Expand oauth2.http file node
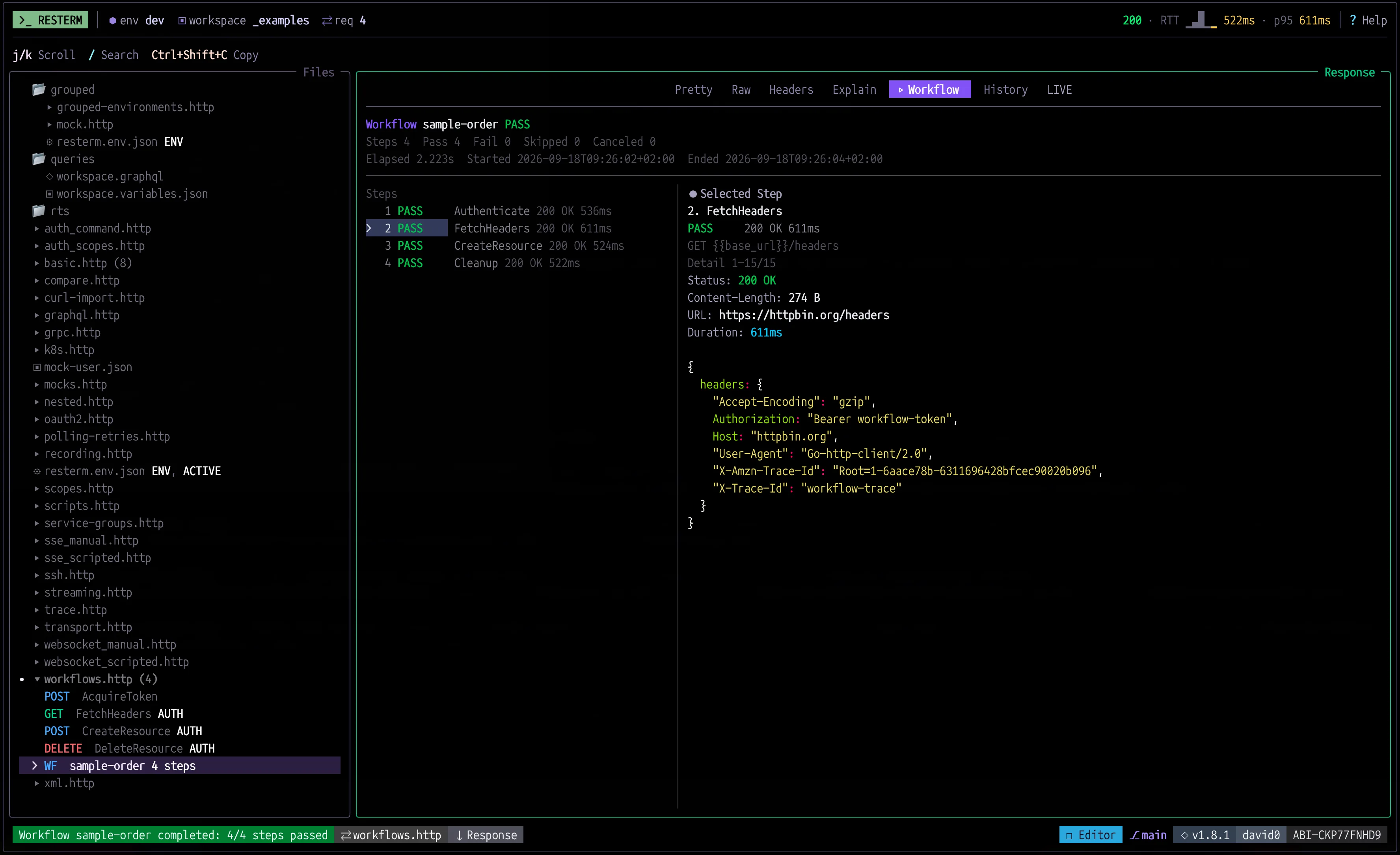1400x855 pixels. tap(37, 419)
